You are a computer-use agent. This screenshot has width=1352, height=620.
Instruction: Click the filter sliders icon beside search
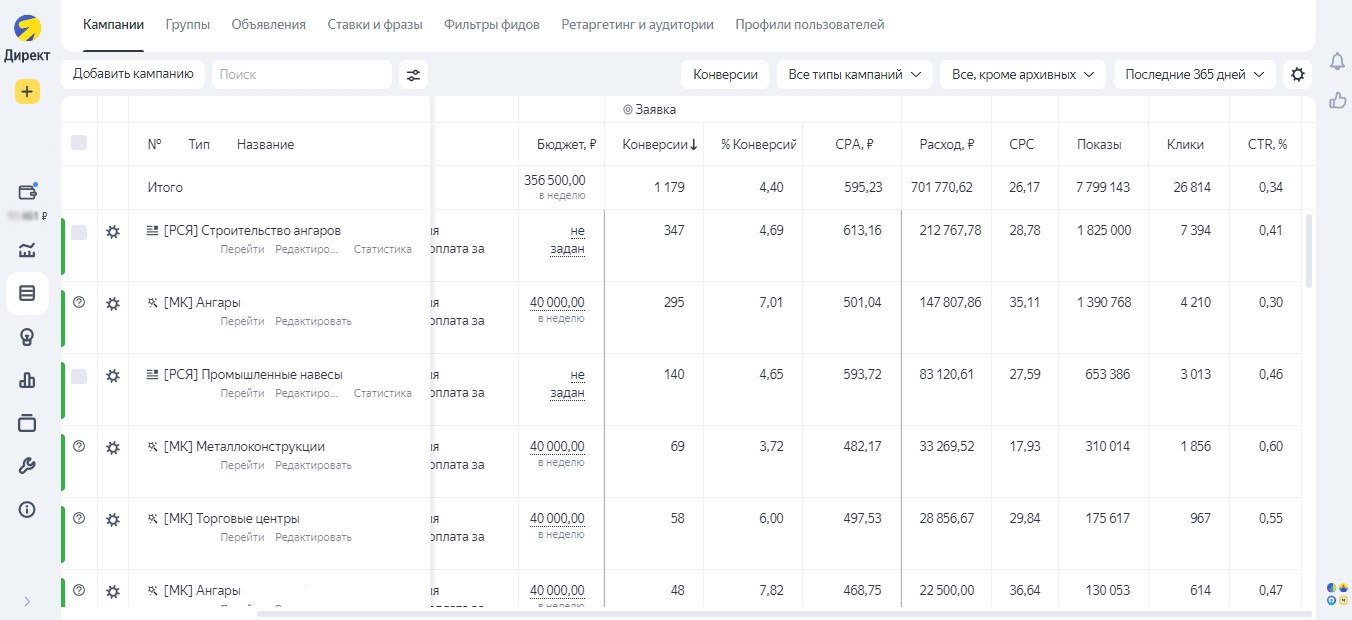pos(413,74)
